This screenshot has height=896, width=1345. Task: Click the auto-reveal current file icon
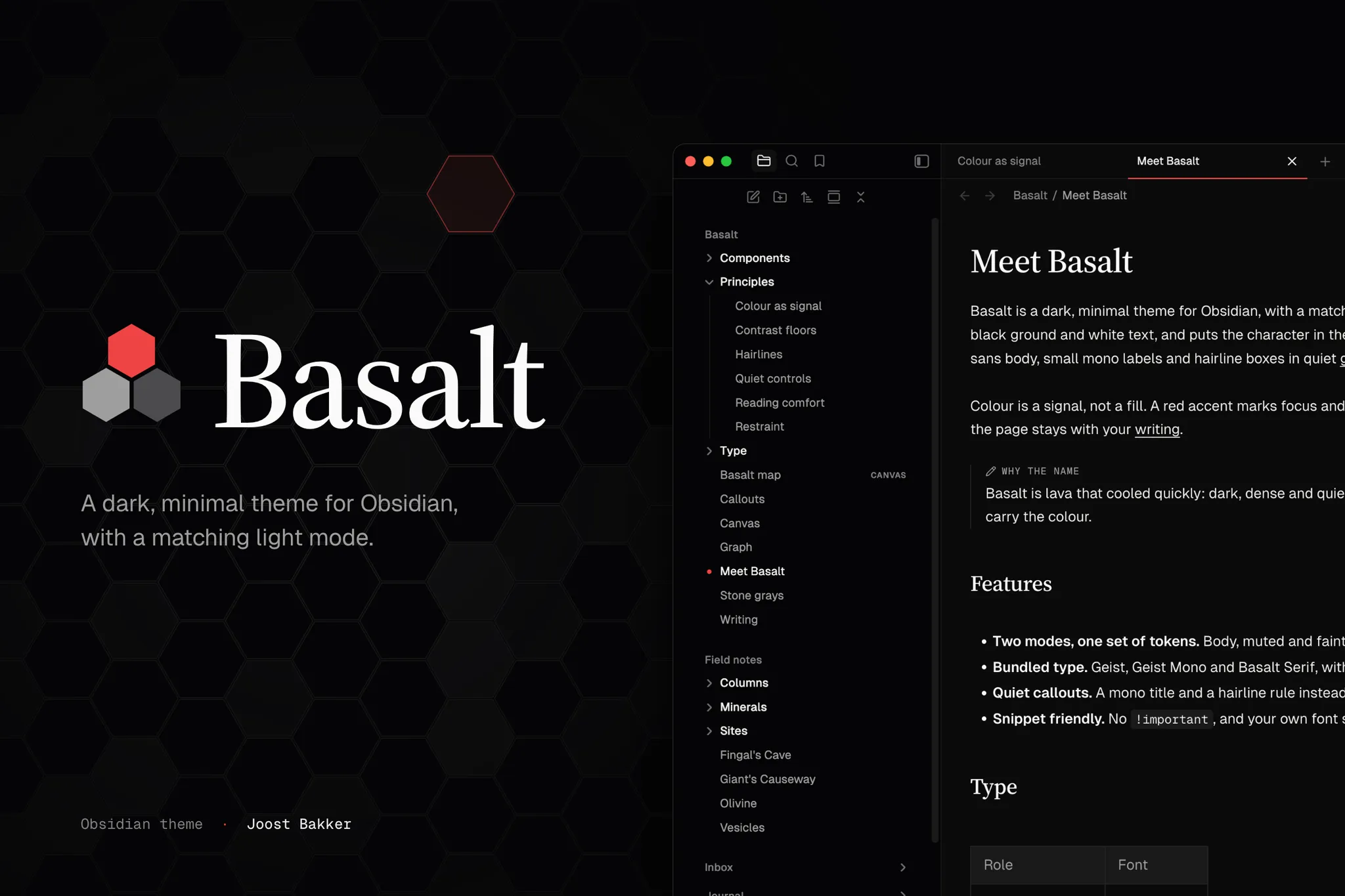click(834, 197)
